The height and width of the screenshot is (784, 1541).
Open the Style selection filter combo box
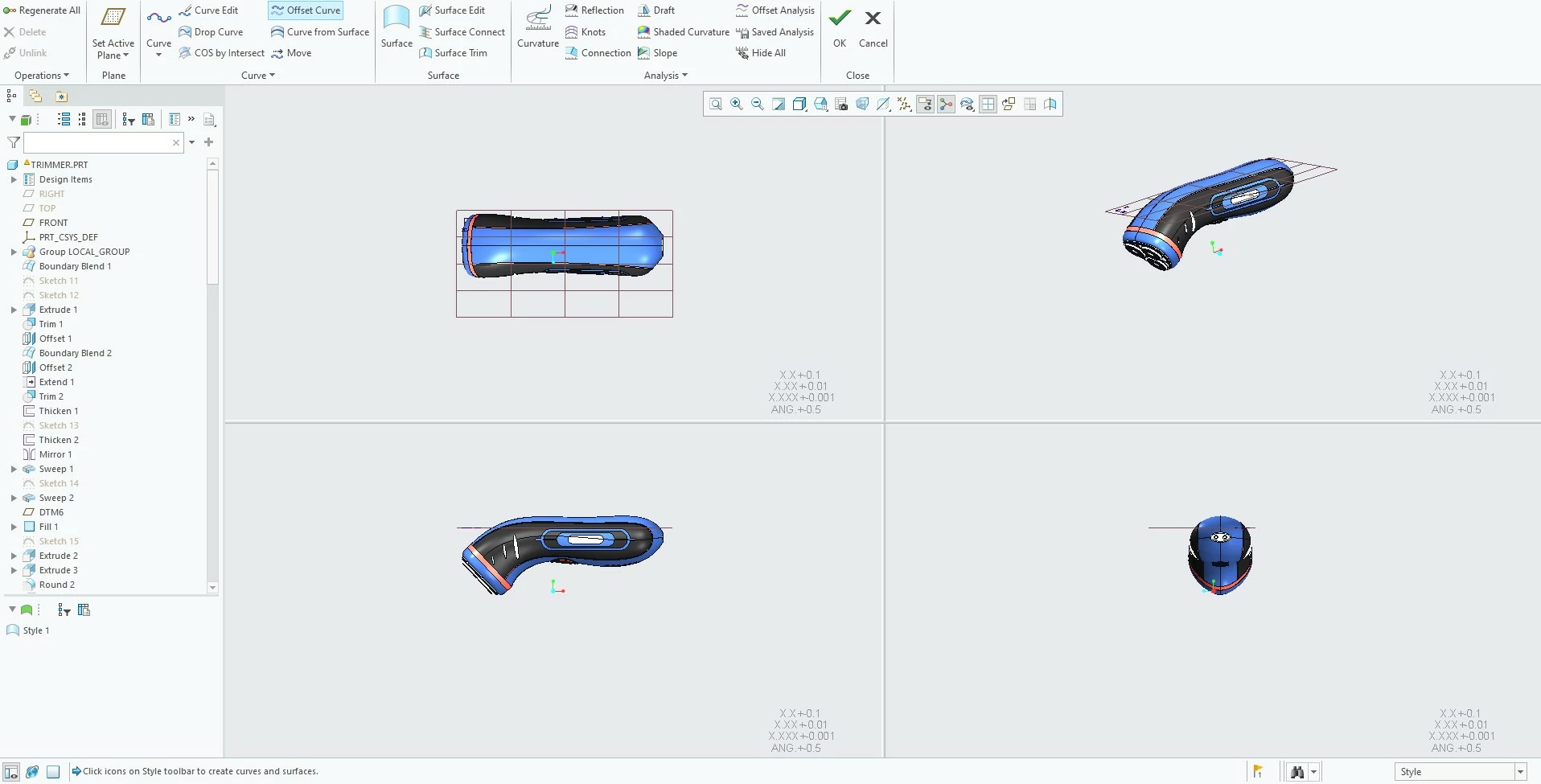1461,772
